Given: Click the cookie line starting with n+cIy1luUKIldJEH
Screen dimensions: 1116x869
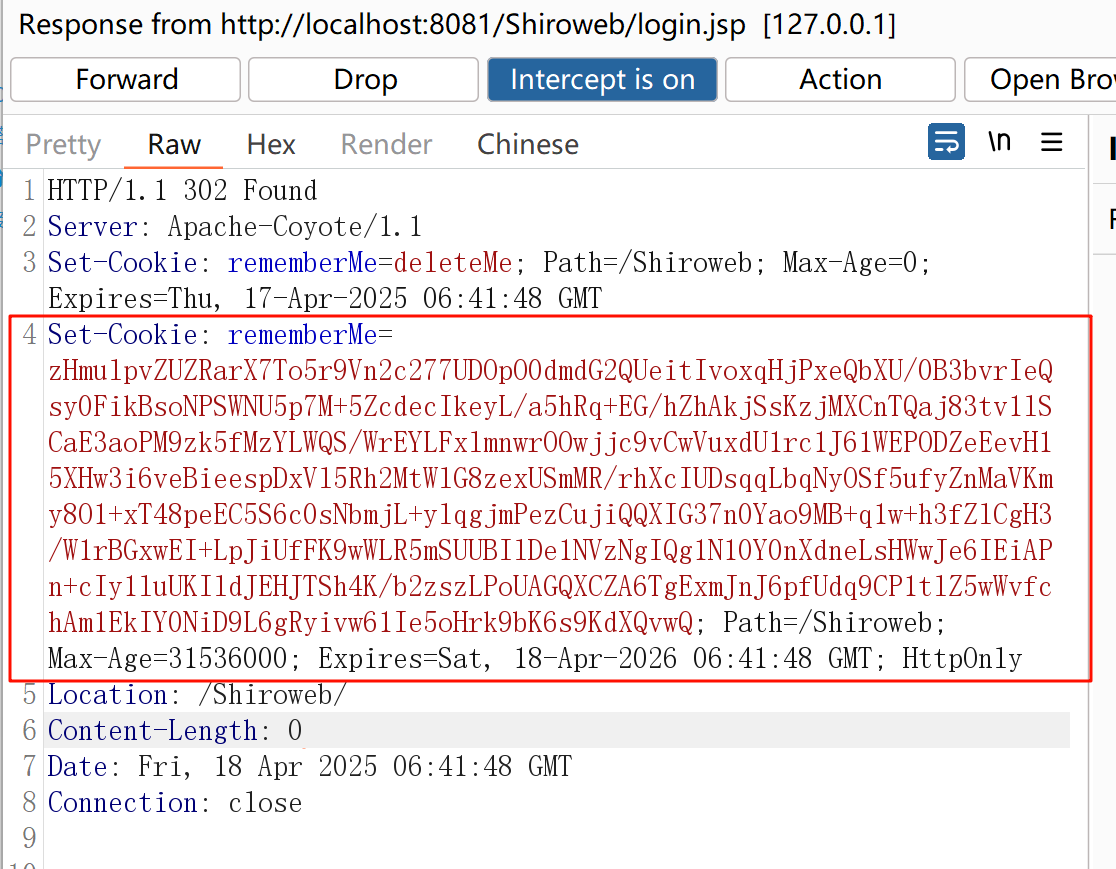Looking at the screenshot, I should pyautogui.click(x=550, y=587).
